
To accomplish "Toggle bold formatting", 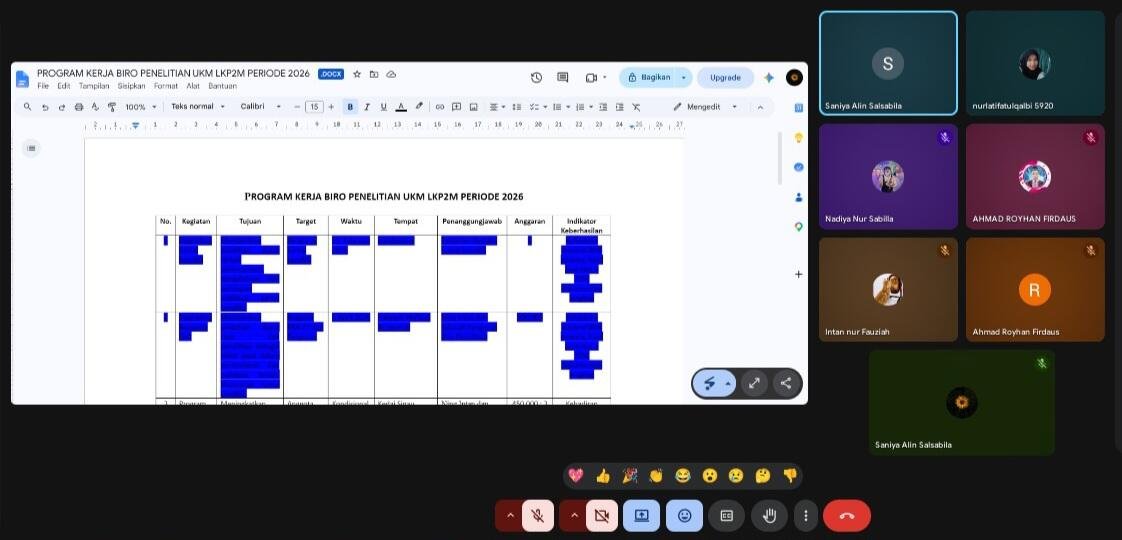I will [x=351, y=107].
